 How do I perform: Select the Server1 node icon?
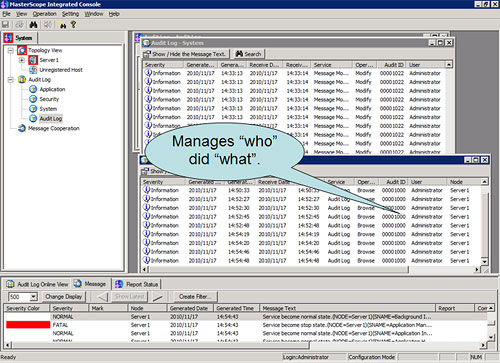point(33,60)
